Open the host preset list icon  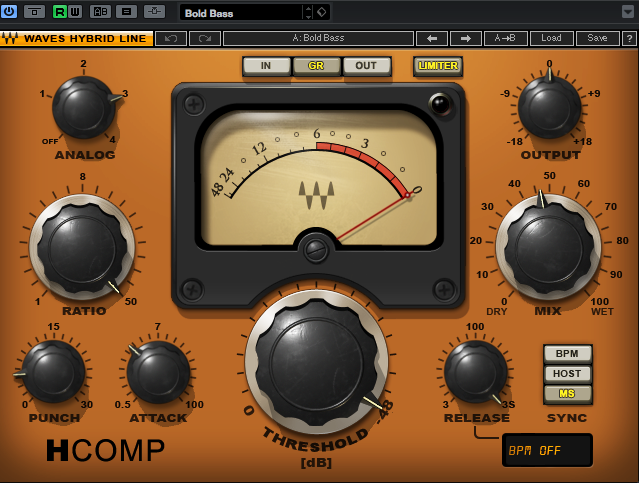[x=126, y=12]
